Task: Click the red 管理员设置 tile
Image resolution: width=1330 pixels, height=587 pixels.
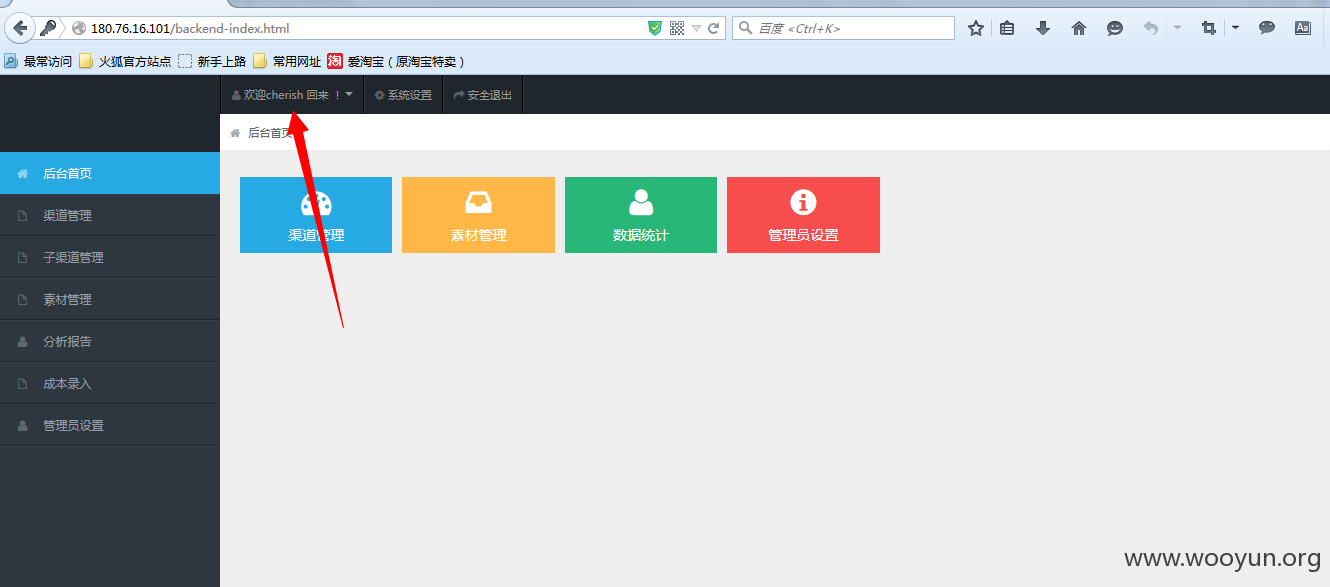Action: [x=803, y=215]
